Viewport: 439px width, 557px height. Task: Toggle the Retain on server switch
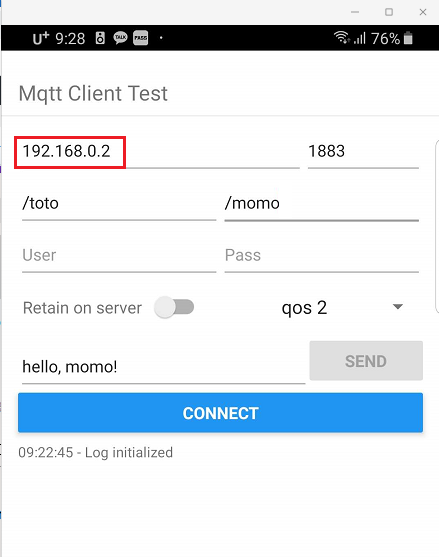click(x=174, y=307)
